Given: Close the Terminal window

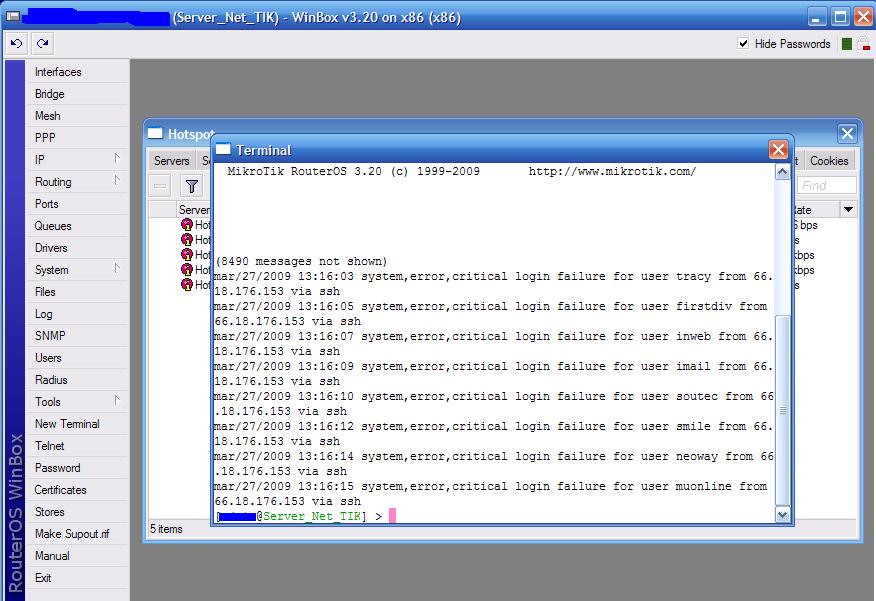Looking at the screenshot, I should click(778, 150).
